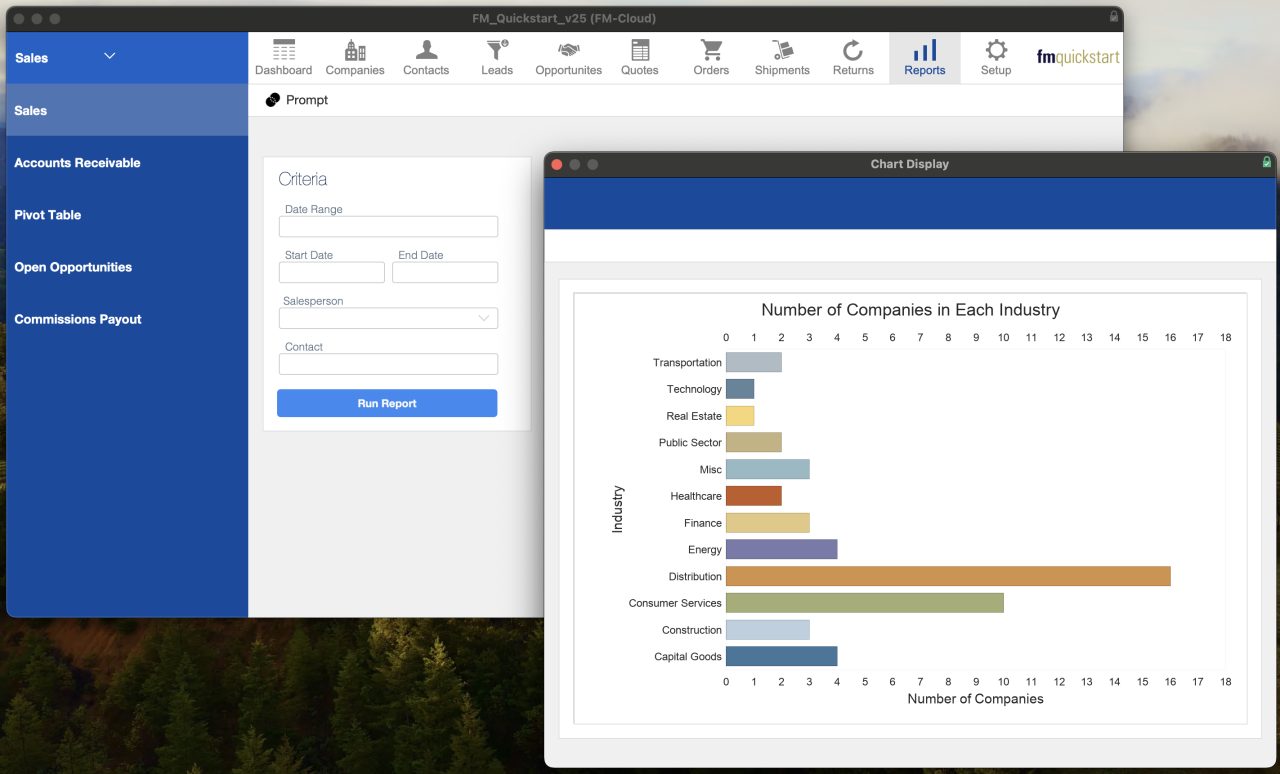
Task: Open the Open Opportunities report
Action: (x=127, y=266)
